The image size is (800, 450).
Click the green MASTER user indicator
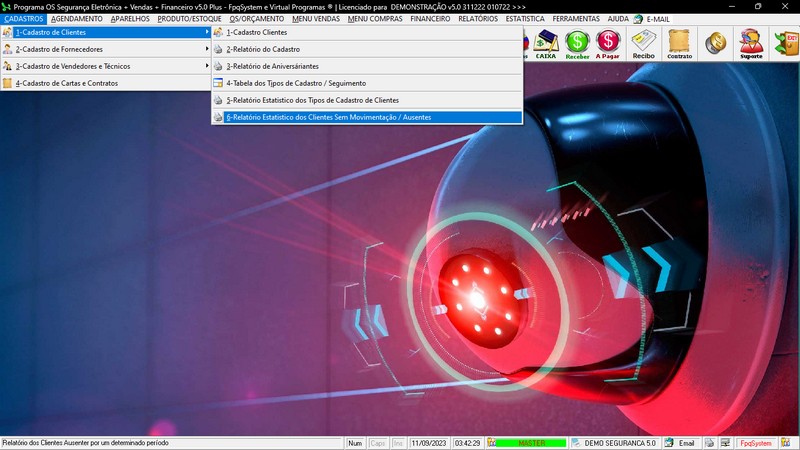click(530, 443)
